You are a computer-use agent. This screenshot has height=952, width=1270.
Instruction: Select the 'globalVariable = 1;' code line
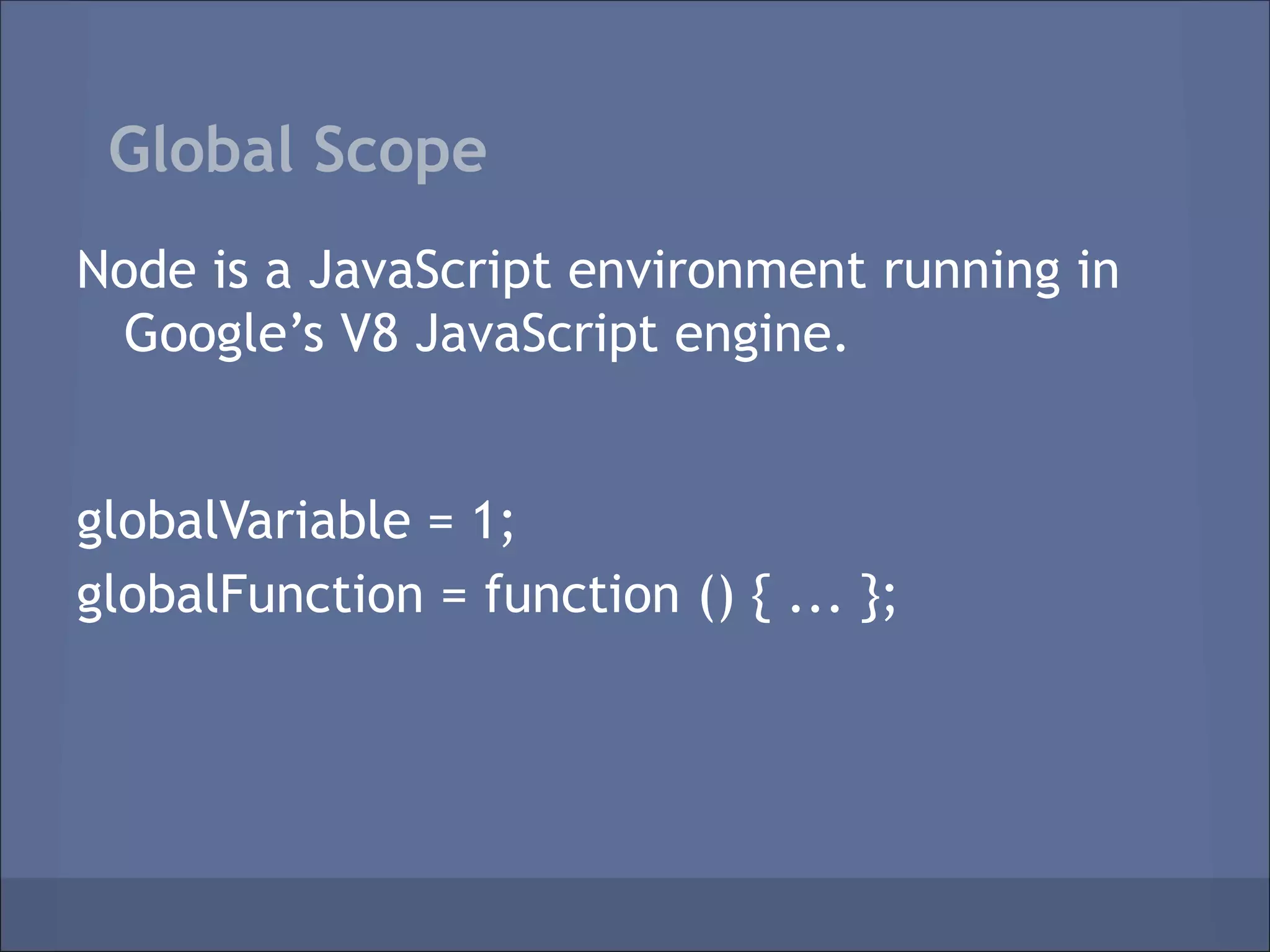point(295,522)
